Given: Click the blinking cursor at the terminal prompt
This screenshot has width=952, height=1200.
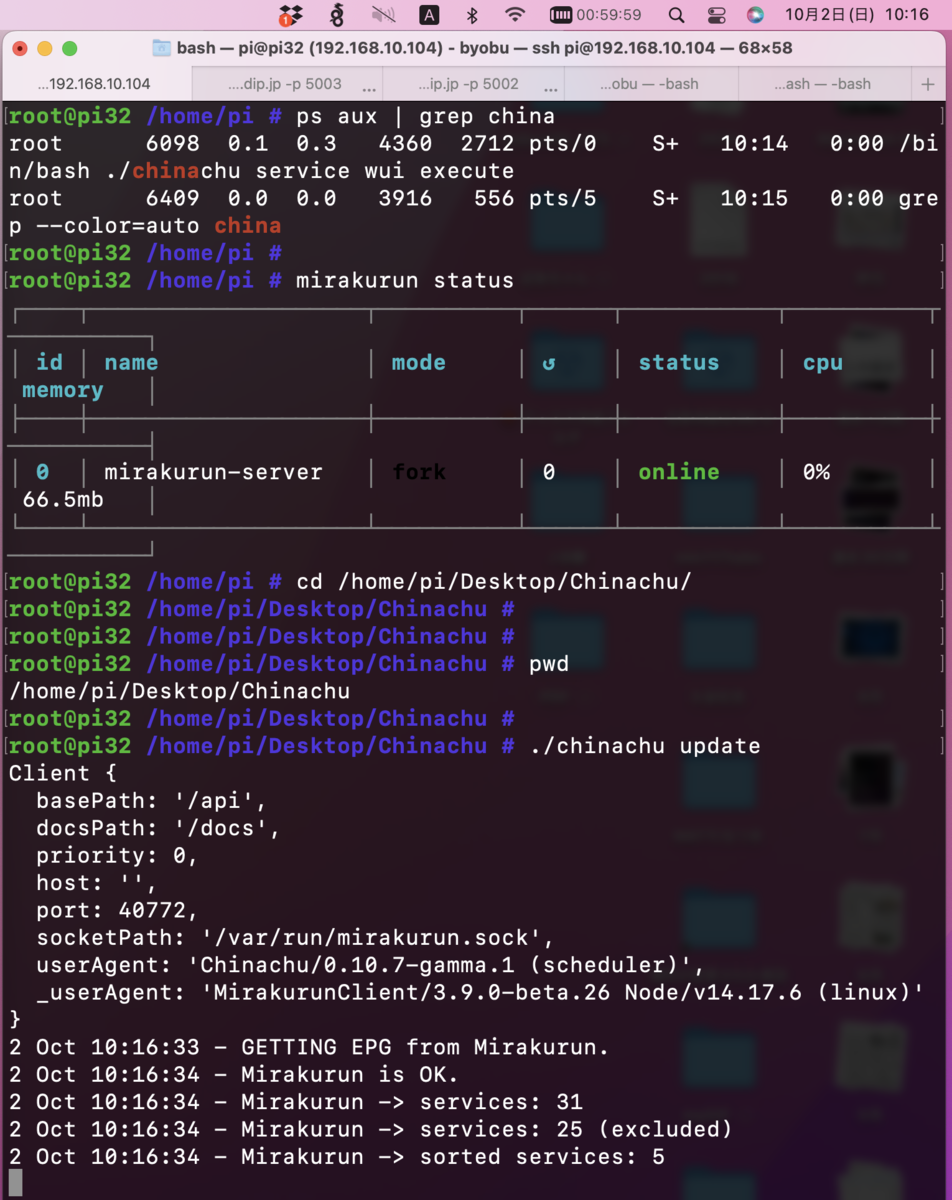Looking at the screenshot, I should tap(14, 1182).
